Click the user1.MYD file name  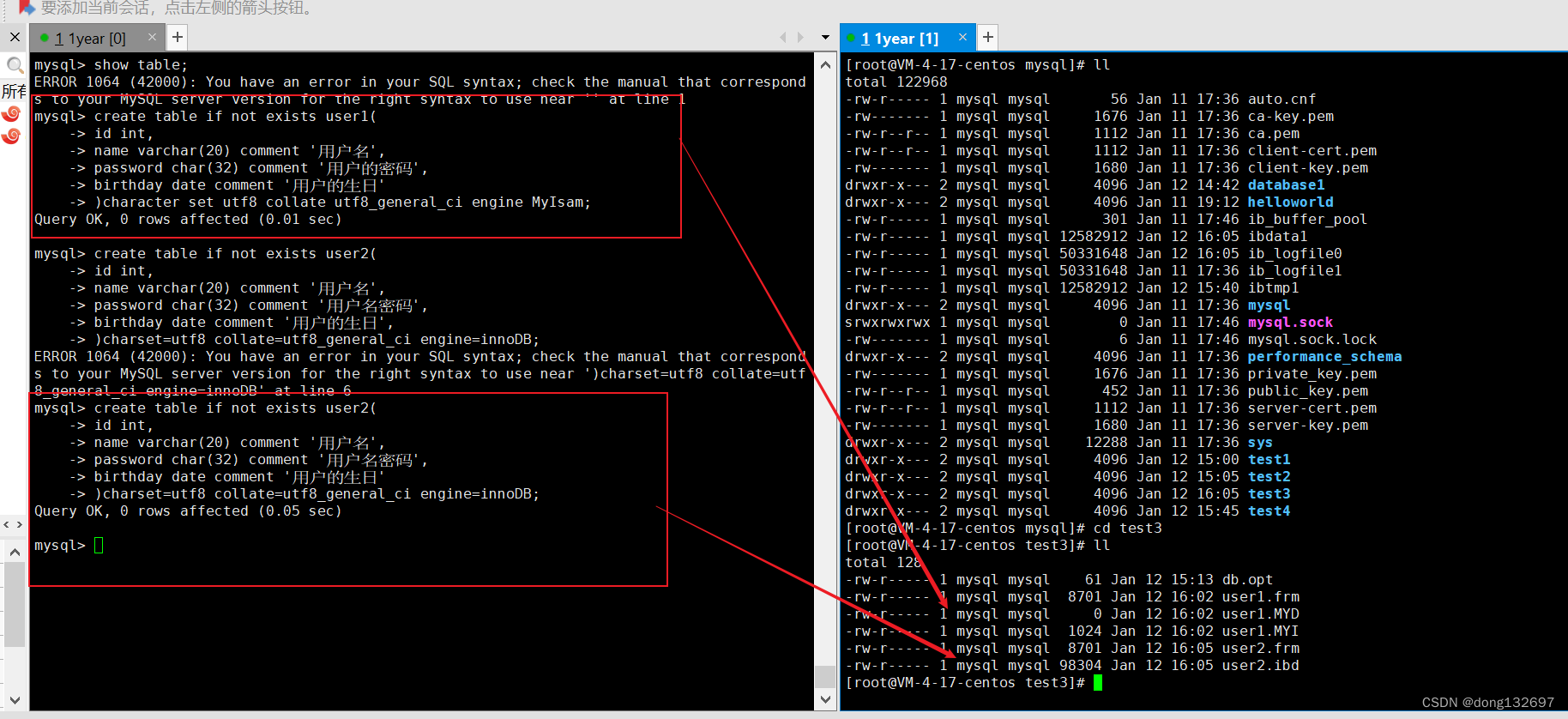(1260, 614)
